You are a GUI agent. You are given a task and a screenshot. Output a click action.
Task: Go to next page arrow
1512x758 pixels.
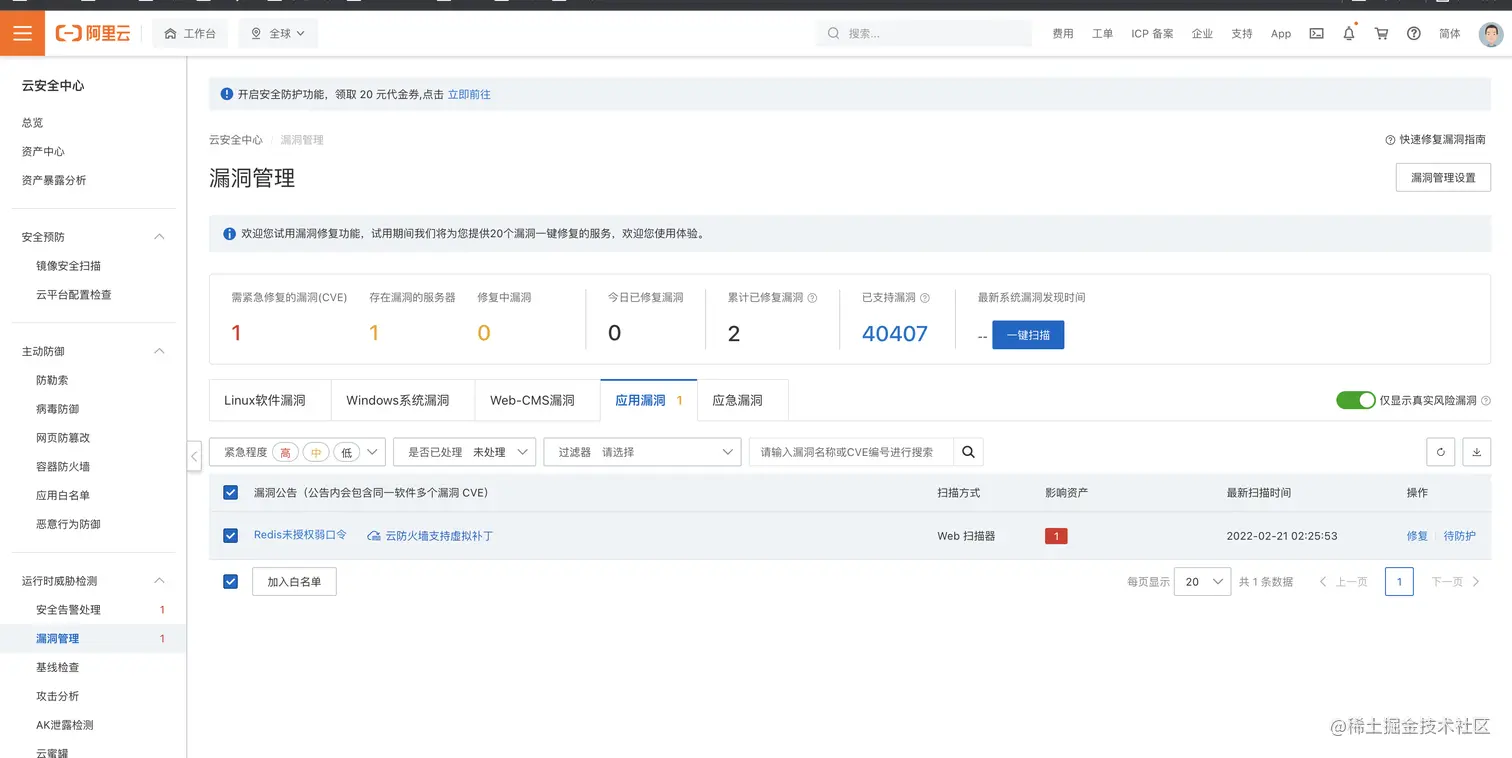(1476, 581)
